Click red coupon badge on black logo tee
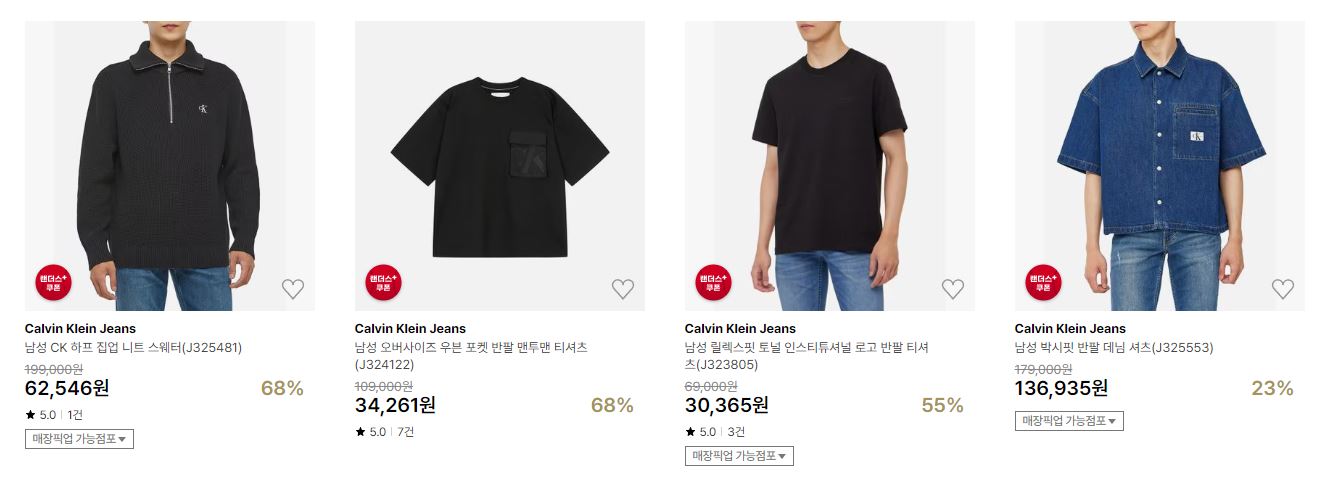The width and height of the screenshot is (1317, 492). [x=713, y=282]
